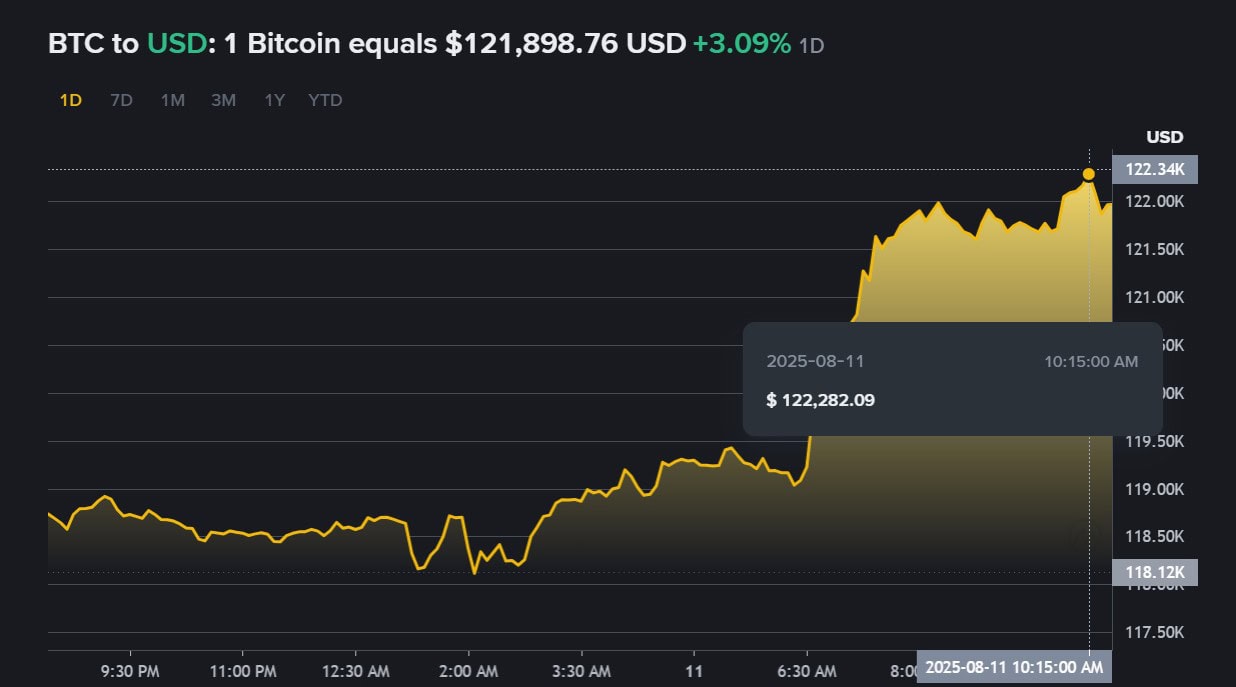Open the 3M price history tab

(223, 100)
